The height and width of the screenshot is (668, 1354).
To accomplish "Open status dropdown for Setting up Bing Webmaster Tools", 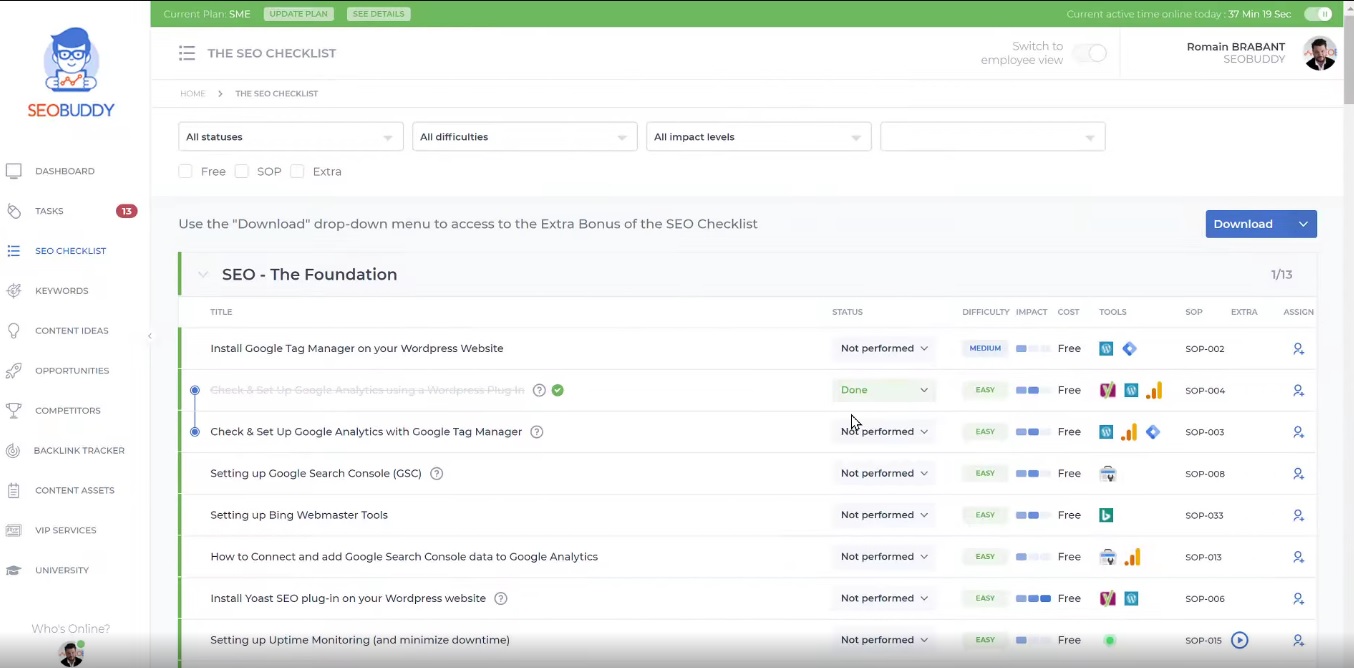I will point(884,515).
